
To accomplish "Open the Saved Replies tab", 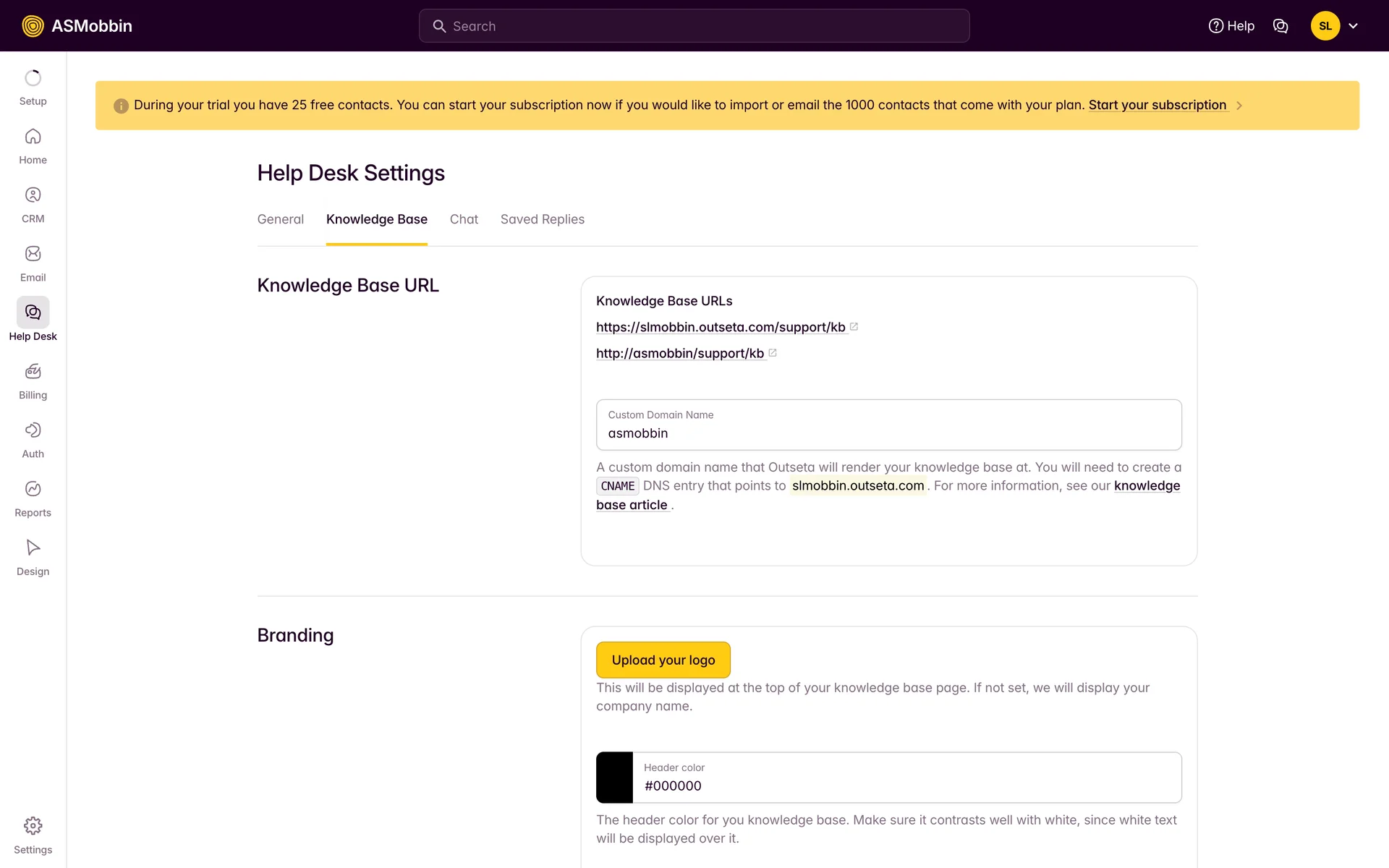I will coord(542,219).
